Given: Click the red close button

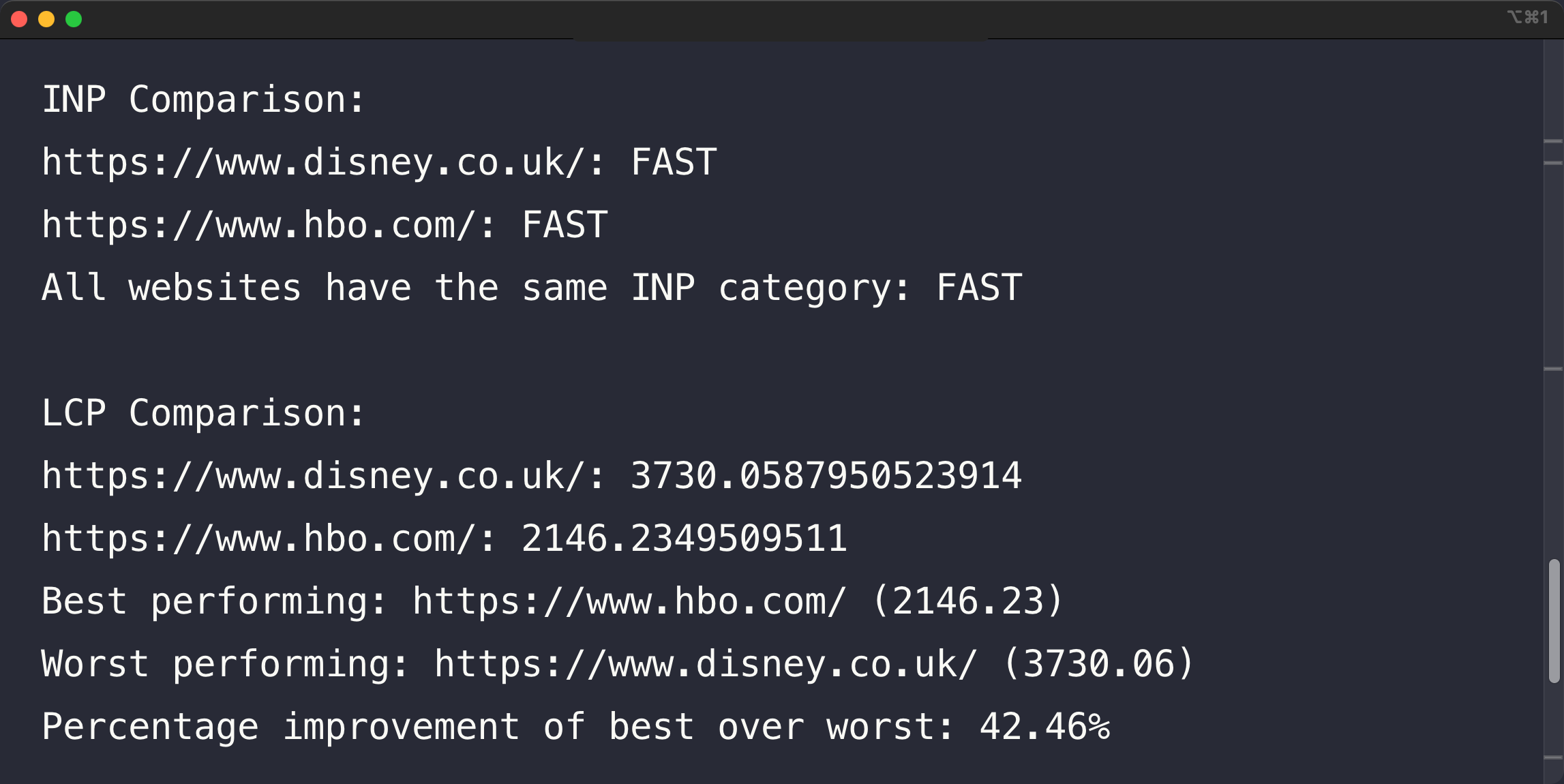Looking at the screenshot, I should 19,19.
